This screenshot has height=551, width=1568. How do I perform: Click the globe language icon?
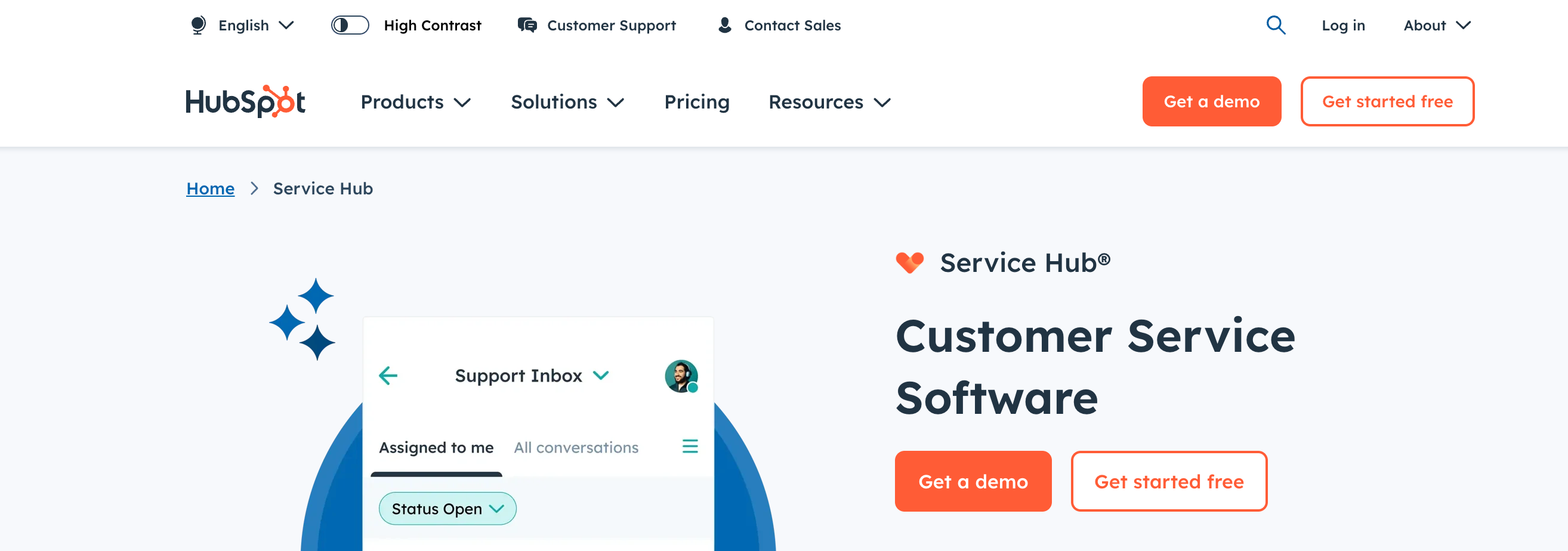198,26
